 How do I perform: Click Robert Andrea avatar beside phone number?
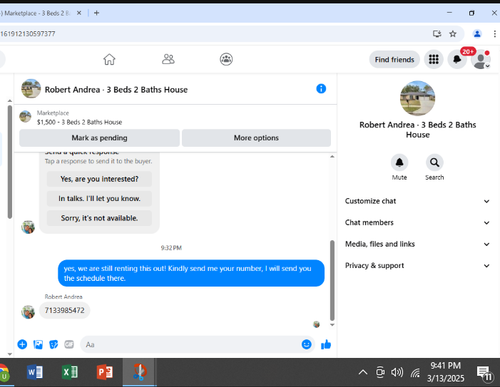pyautogui.click(x=28, y=312)
